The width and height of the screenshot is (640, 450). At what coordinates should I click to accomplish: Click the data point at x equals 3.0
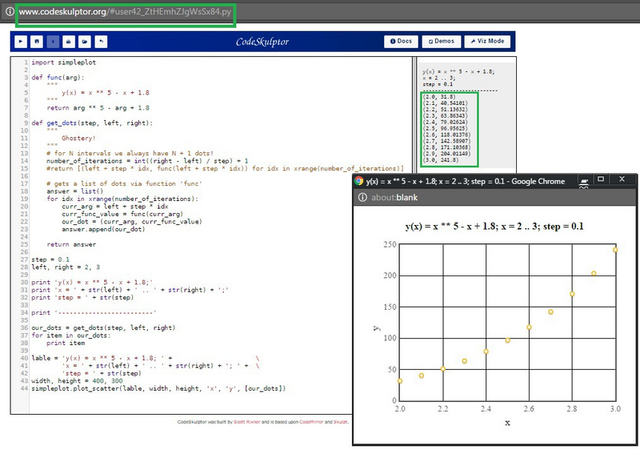point(615,250)
